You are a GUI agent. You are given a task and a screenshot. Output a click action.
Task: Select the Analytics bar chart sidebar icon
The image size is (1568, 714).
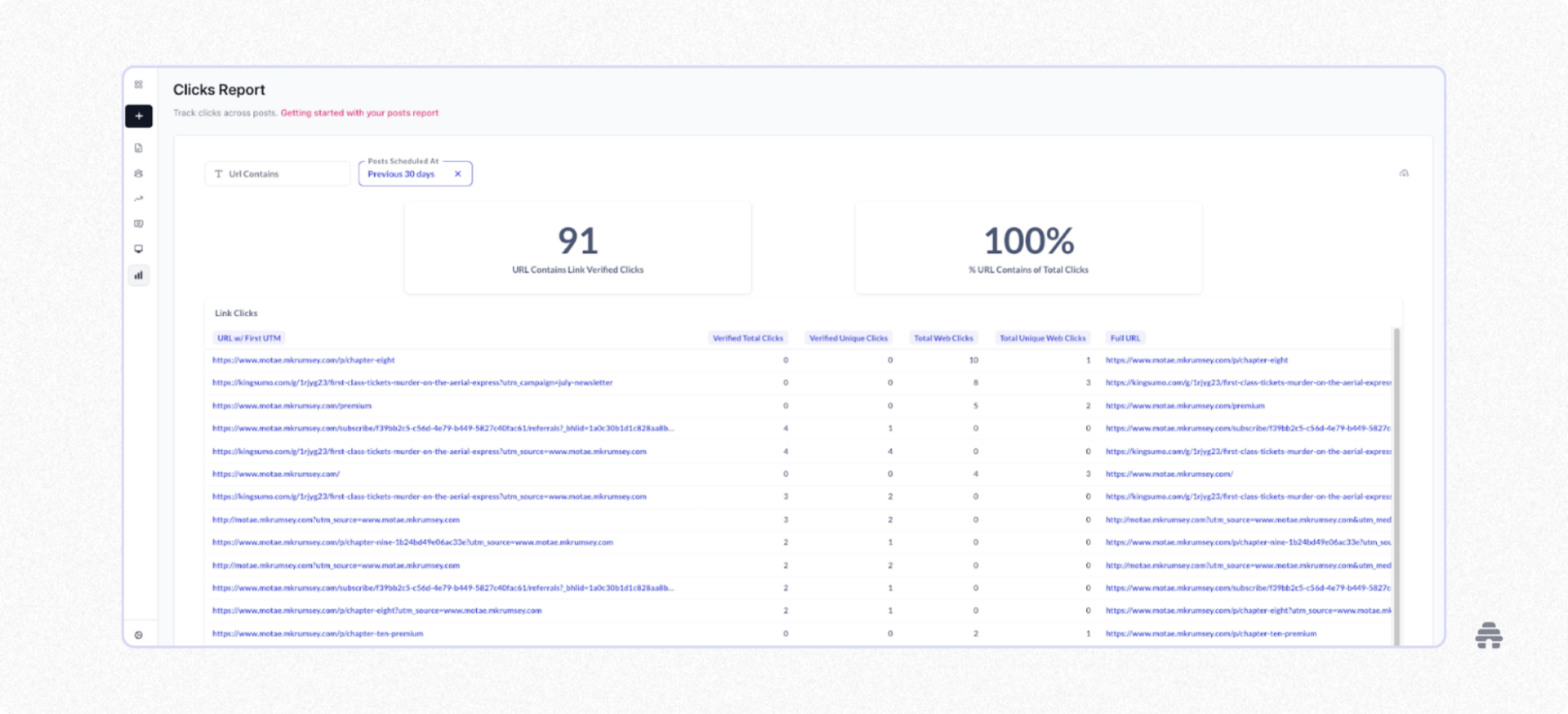(139, 275)
